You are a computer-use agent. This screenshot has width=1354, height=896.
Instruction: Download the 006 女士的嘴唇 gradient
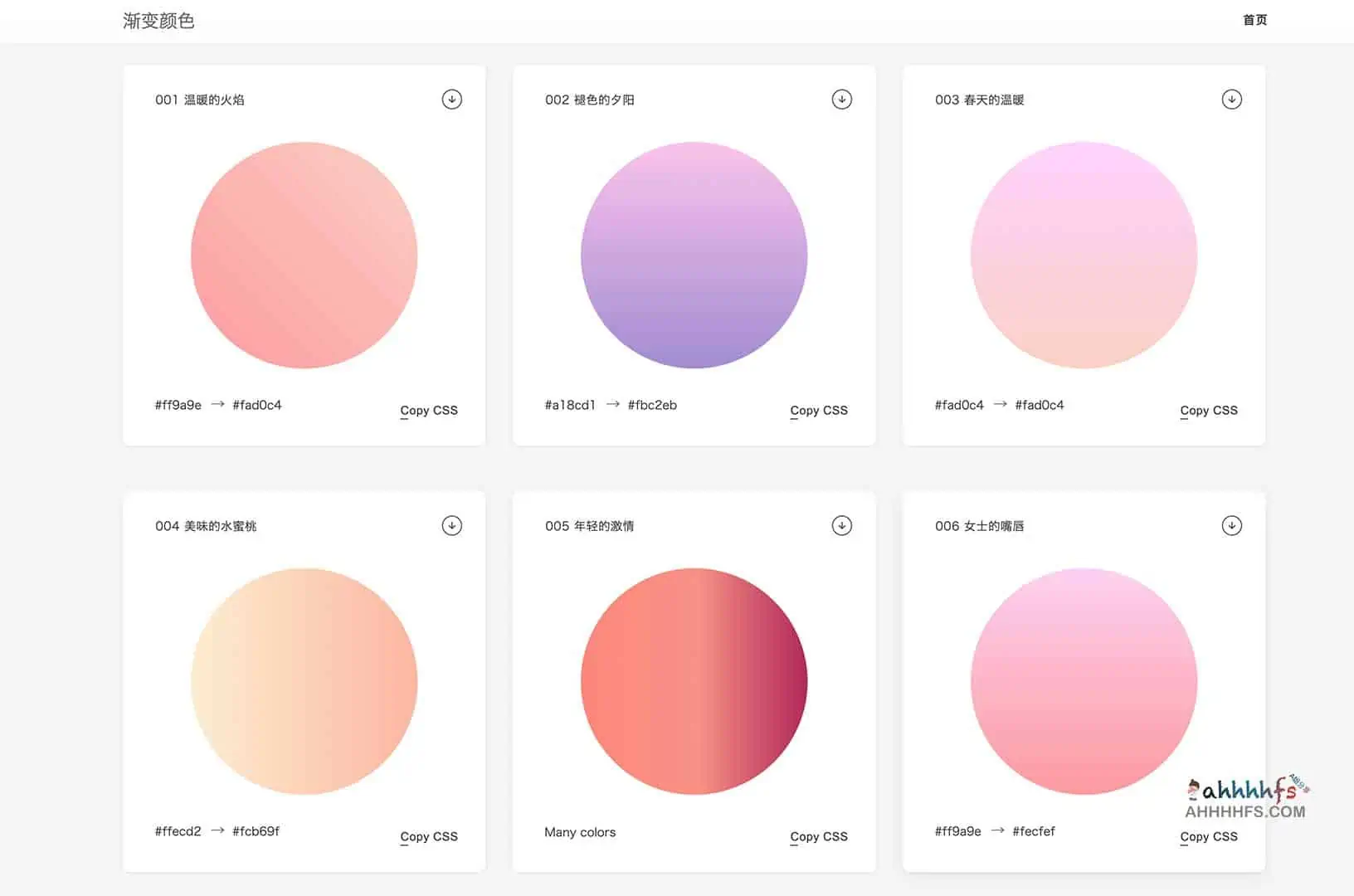1231,526
